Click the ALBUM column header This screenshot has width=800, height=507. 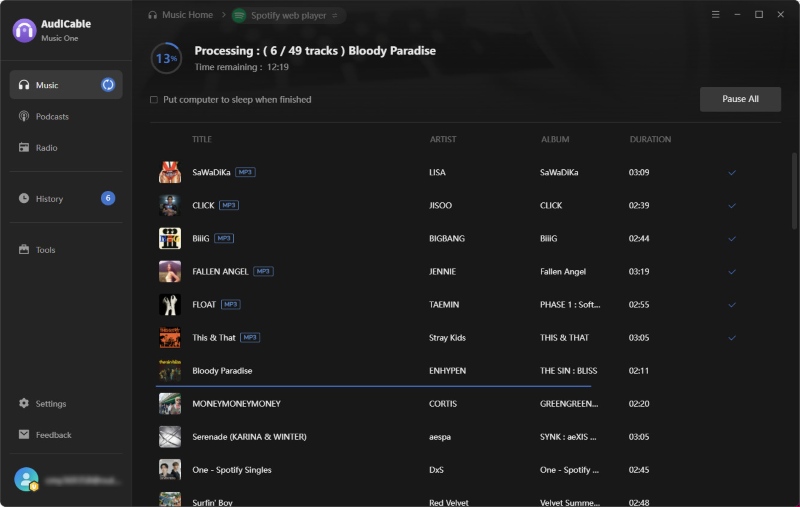[x=555, y=139]
